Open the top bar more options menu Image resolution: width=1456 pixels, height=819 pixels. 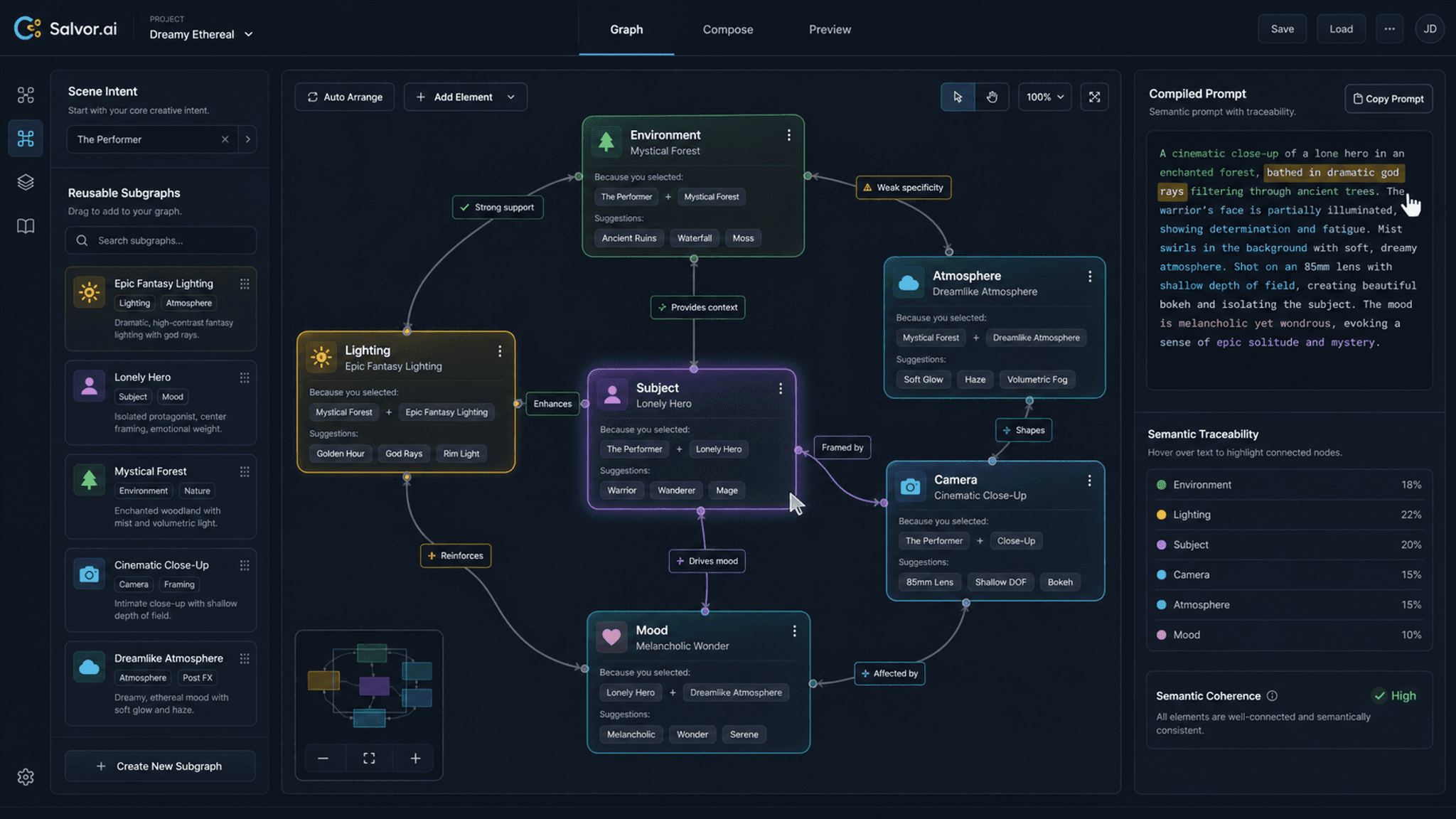click(x=1389, y=29)
